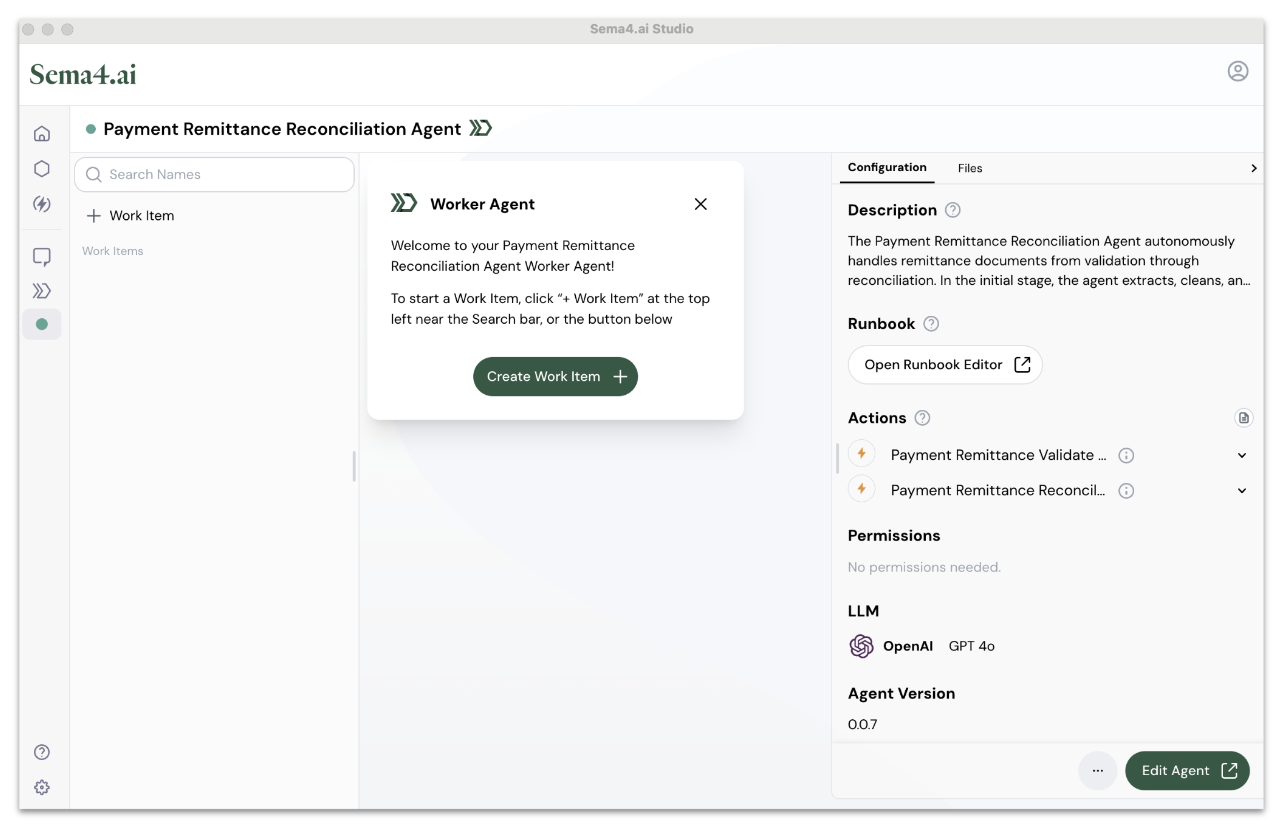This screenshot has height=828, width=1284.
Task: Click the GPT 4o model text
Action: pos(972,646)
